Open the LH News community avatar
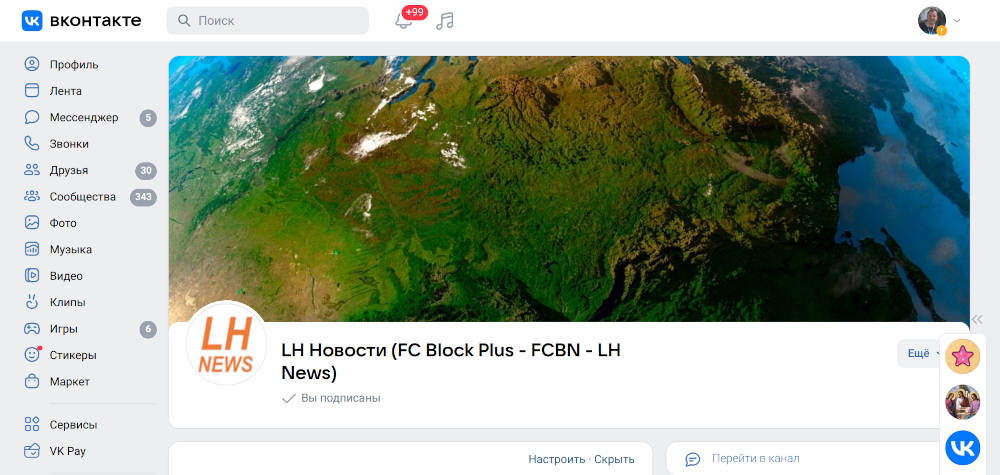The image size is (1000, 475). pyautogui.click(x=226, y=344)
